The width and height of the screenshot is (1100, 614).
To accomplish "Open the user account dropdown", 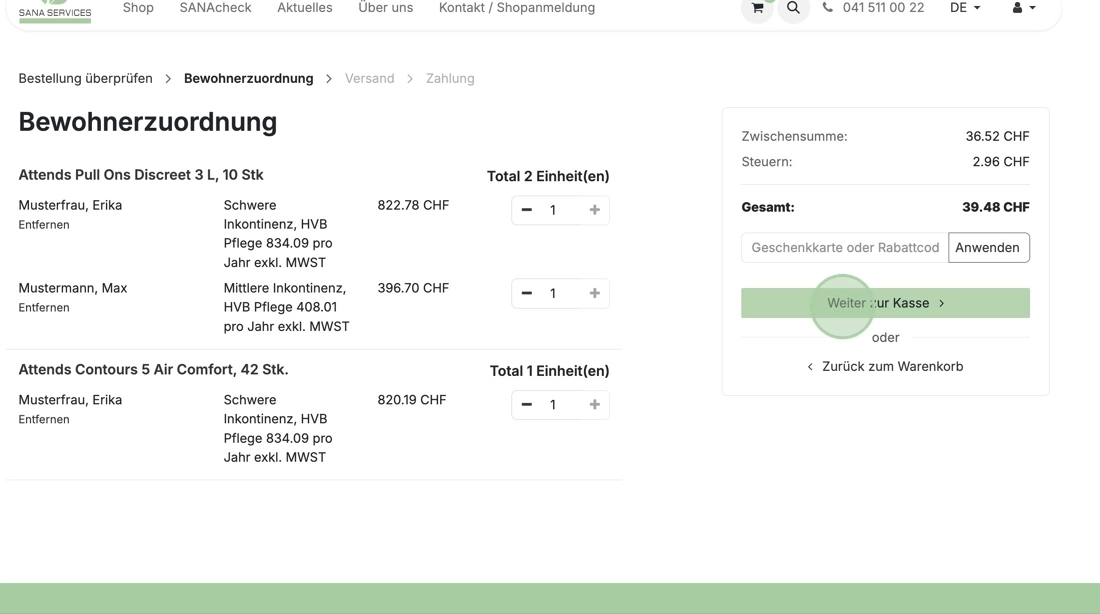I will point(1024,8).
